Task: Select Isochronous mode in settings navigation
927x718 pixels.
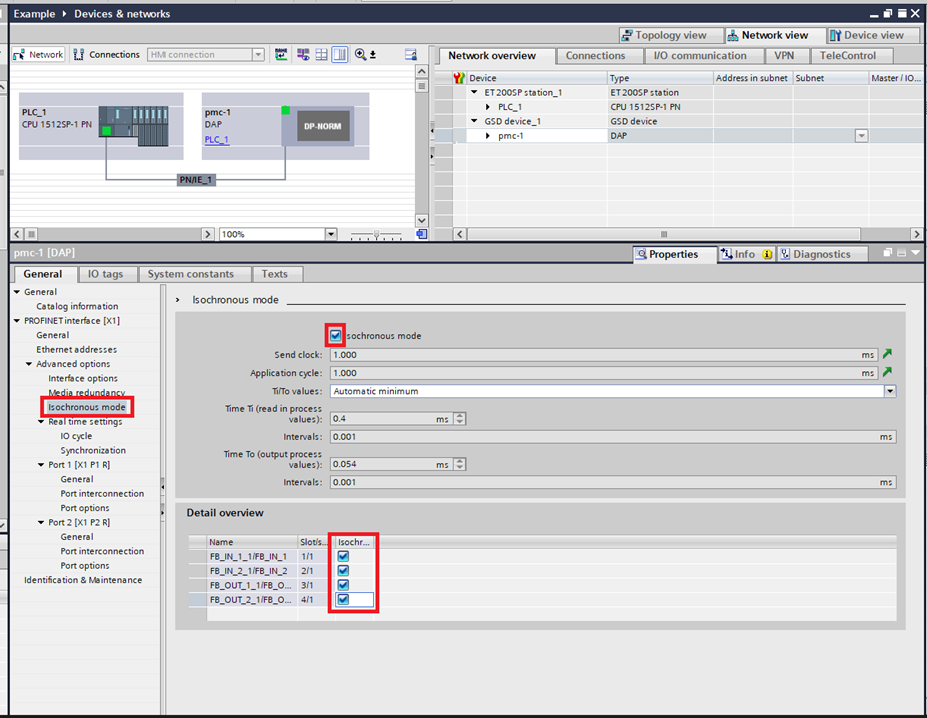Action: [x=87, y=407]
